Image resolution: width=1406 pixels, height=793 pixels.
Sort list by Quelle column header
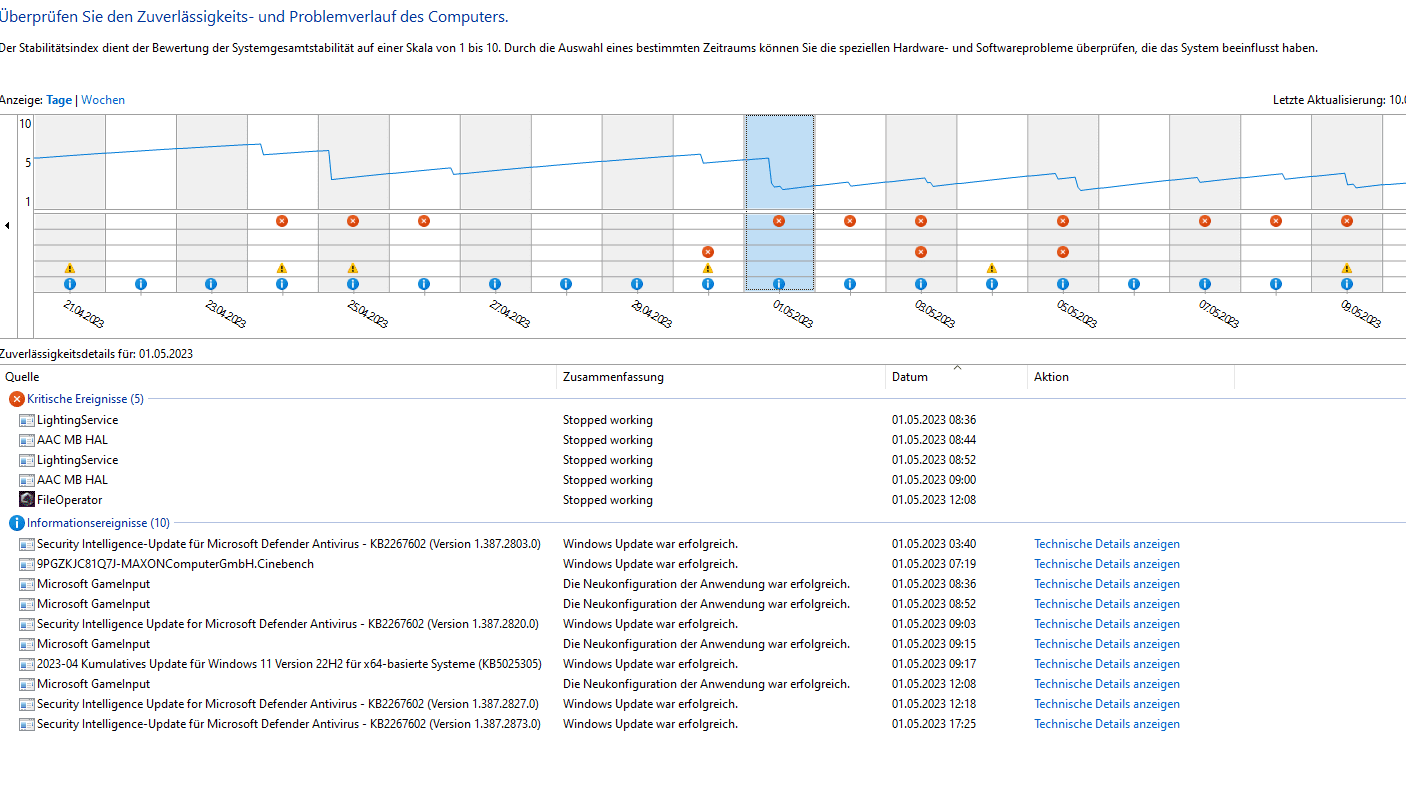pyautogui.click(x=278, y=377)
